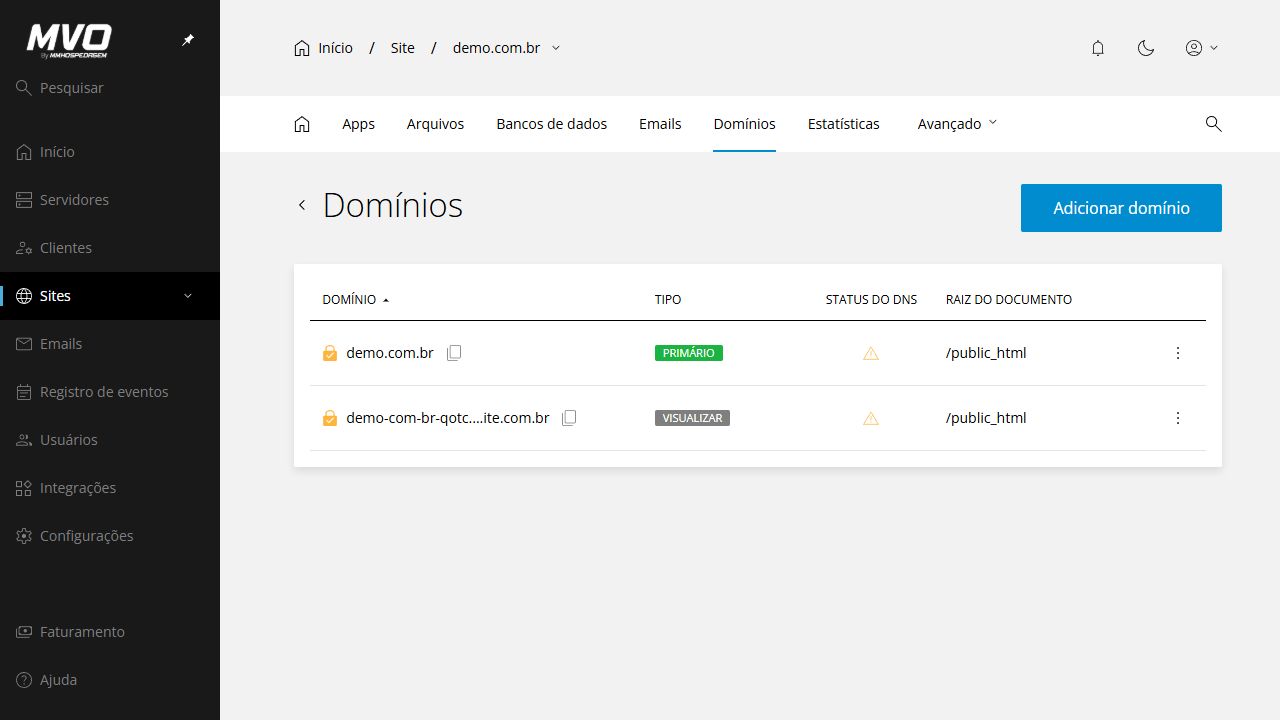Screen dimensions: 1280x720
Task: Click the pin sidebar icon
Action: pyautogui.click(x=188, y=40)
